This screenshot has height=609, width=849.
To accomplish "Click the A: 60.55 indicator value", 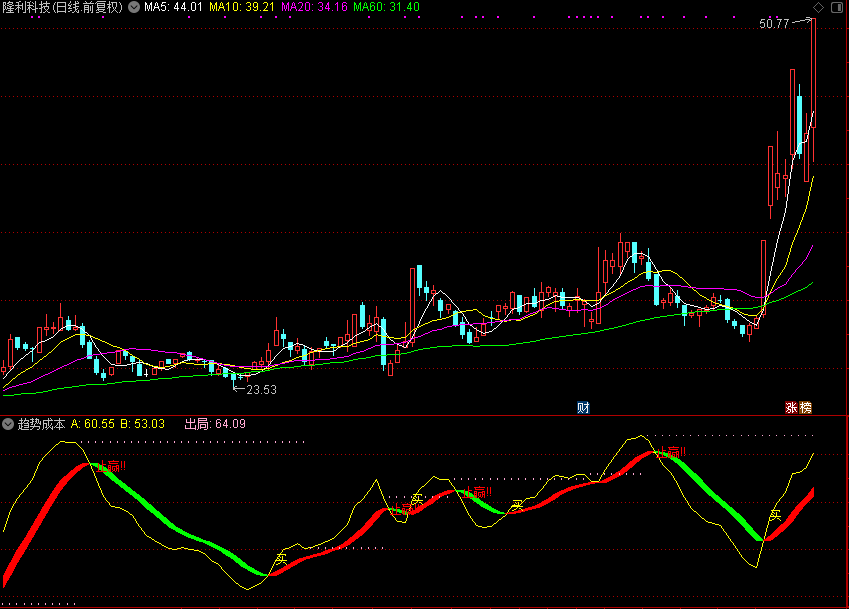I will [93, 424].
